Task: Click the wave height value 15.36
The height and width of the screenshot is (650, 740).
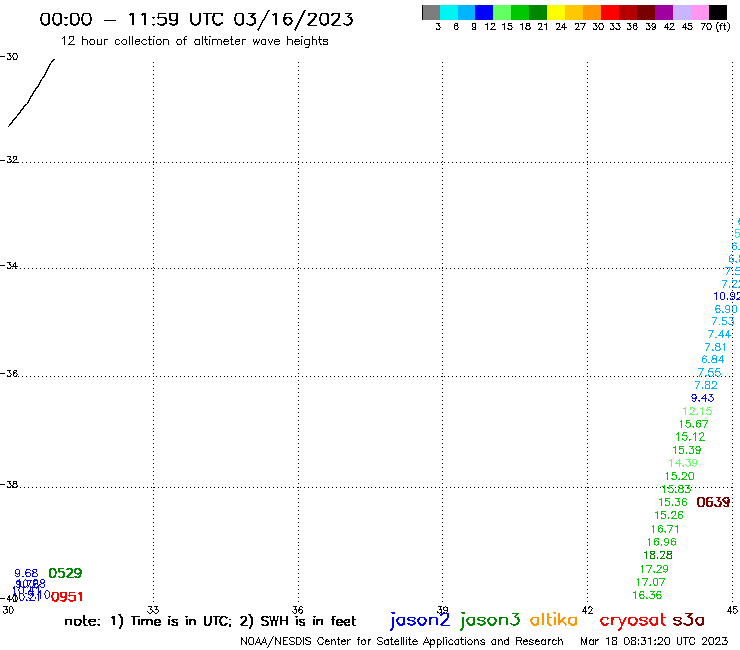Action: tap(673, 502)
